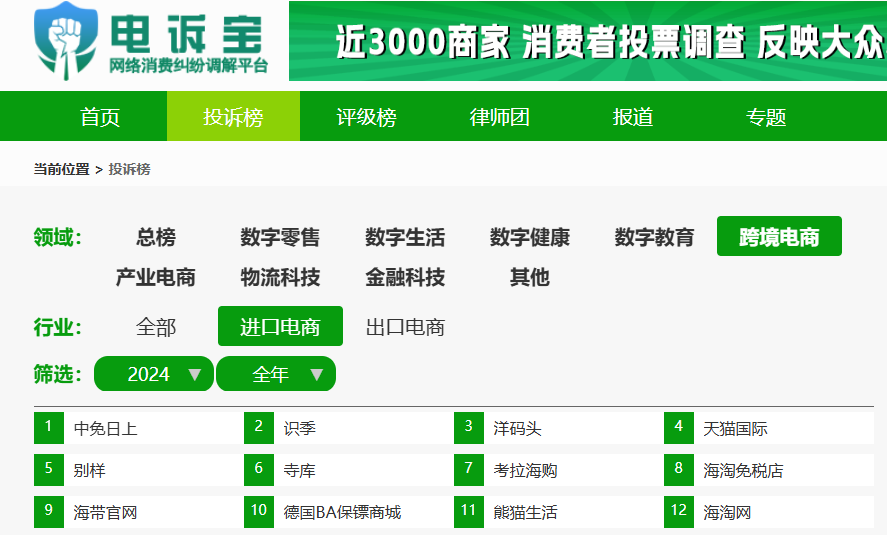Expand the 2024 year dropdown
The height and width of the screenshot is (535, 887).
coord(154,374)
